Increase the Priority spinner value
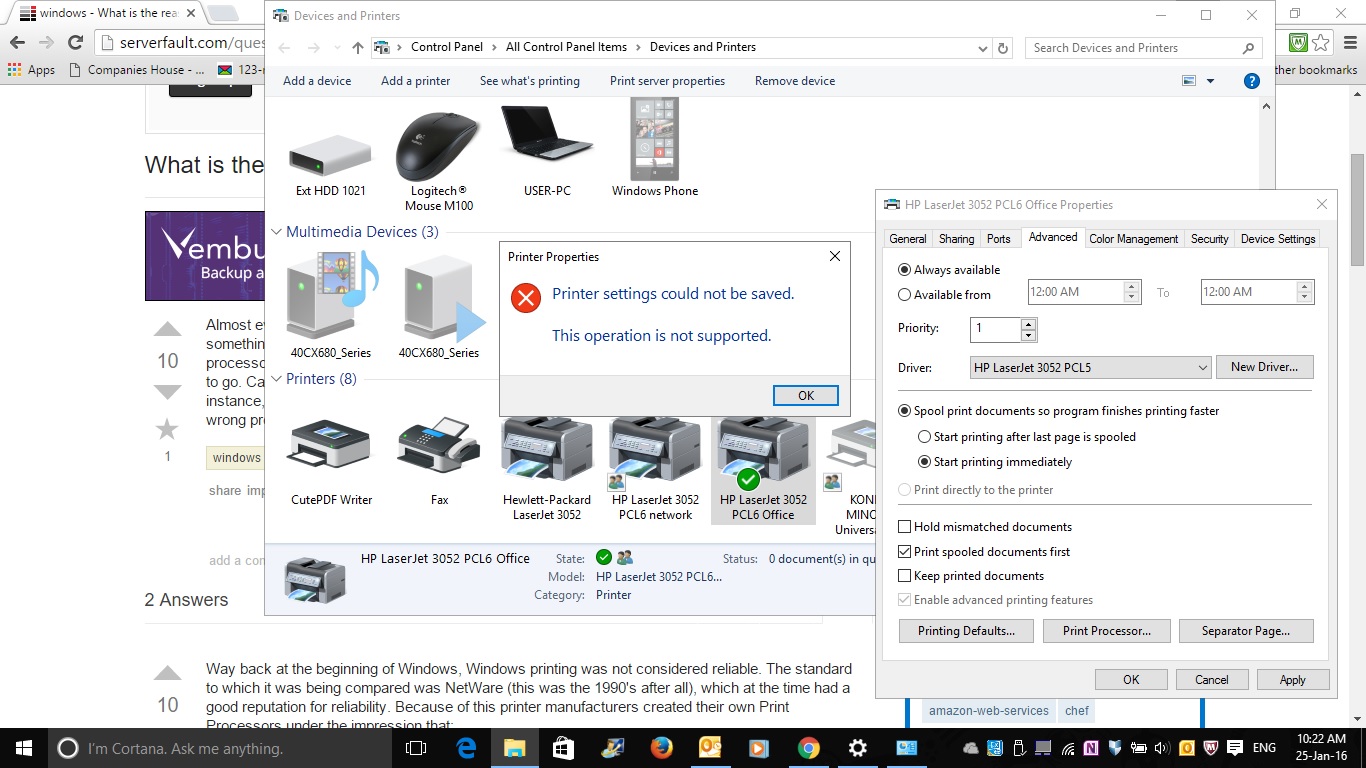 coord(1028,324)
